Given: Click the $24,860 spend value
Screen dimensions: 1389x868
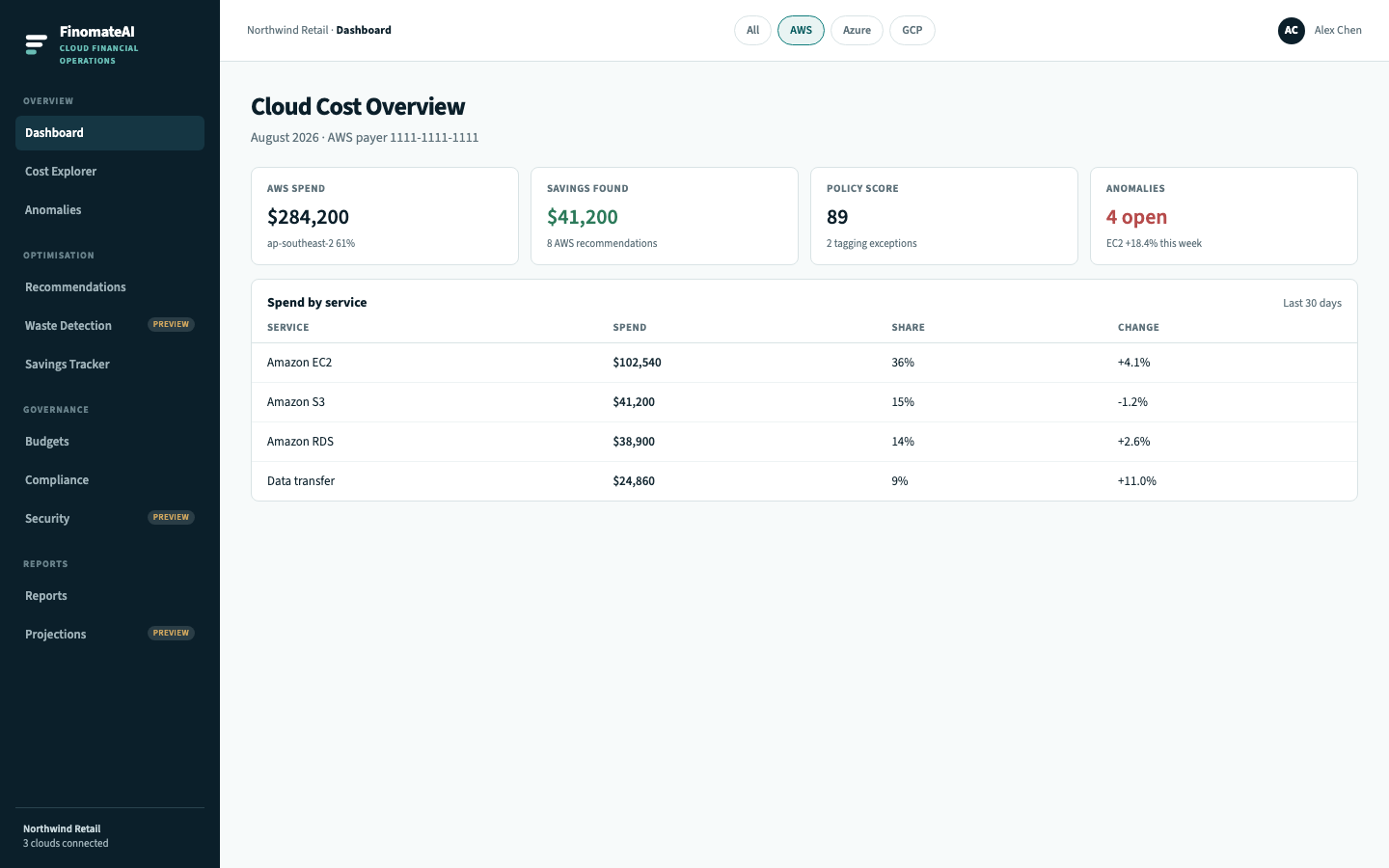Looking at the screenshot, I should click(x=634, y=481).
